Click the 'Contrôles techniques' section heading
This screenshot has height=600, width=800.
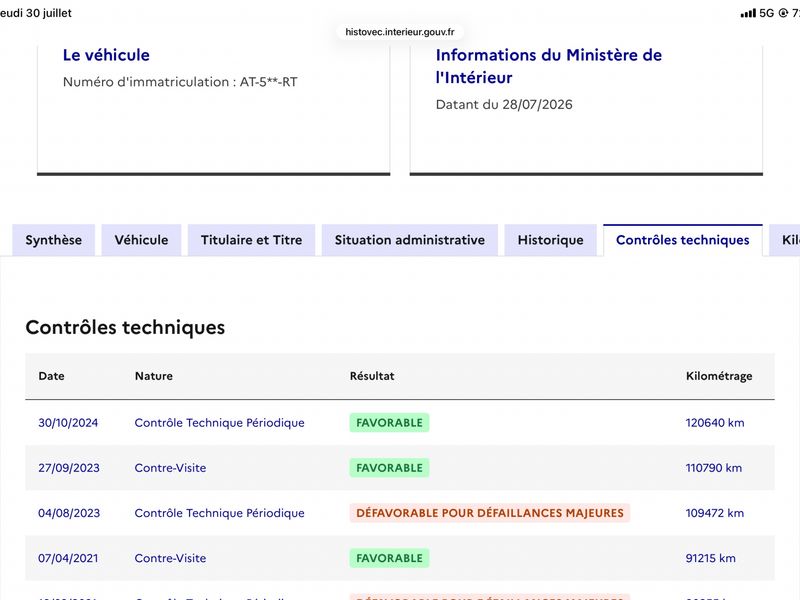point(125,328)
